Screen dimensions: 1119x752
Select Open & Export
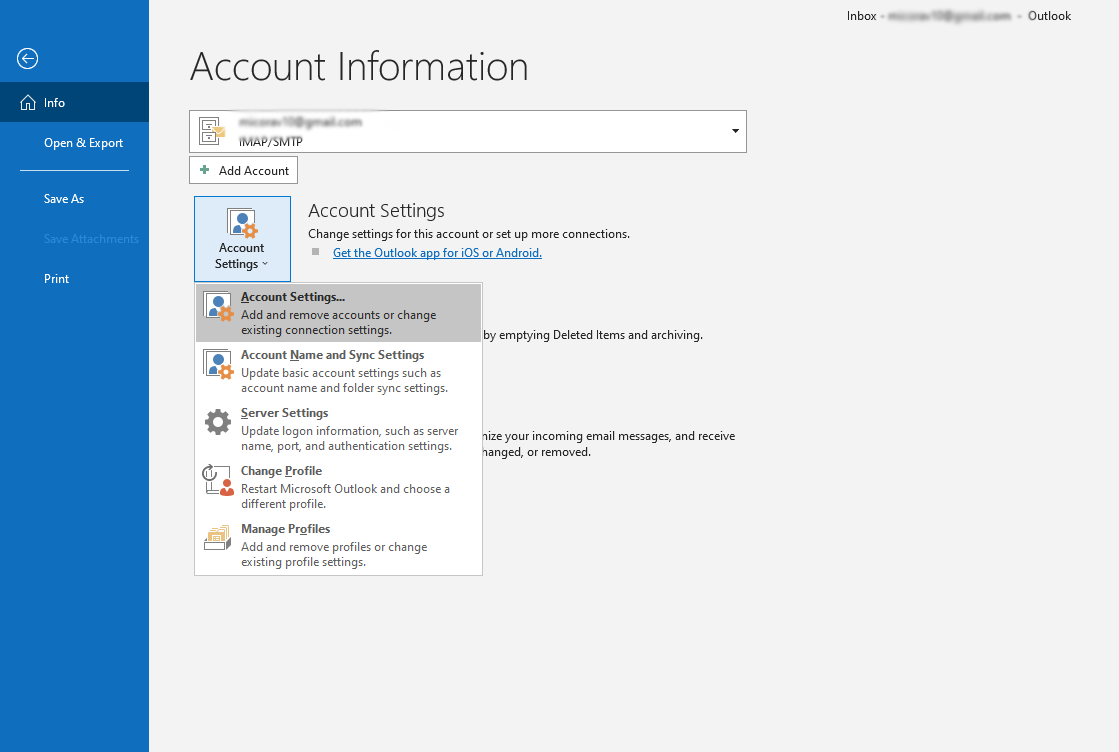[x=83, y=142]
